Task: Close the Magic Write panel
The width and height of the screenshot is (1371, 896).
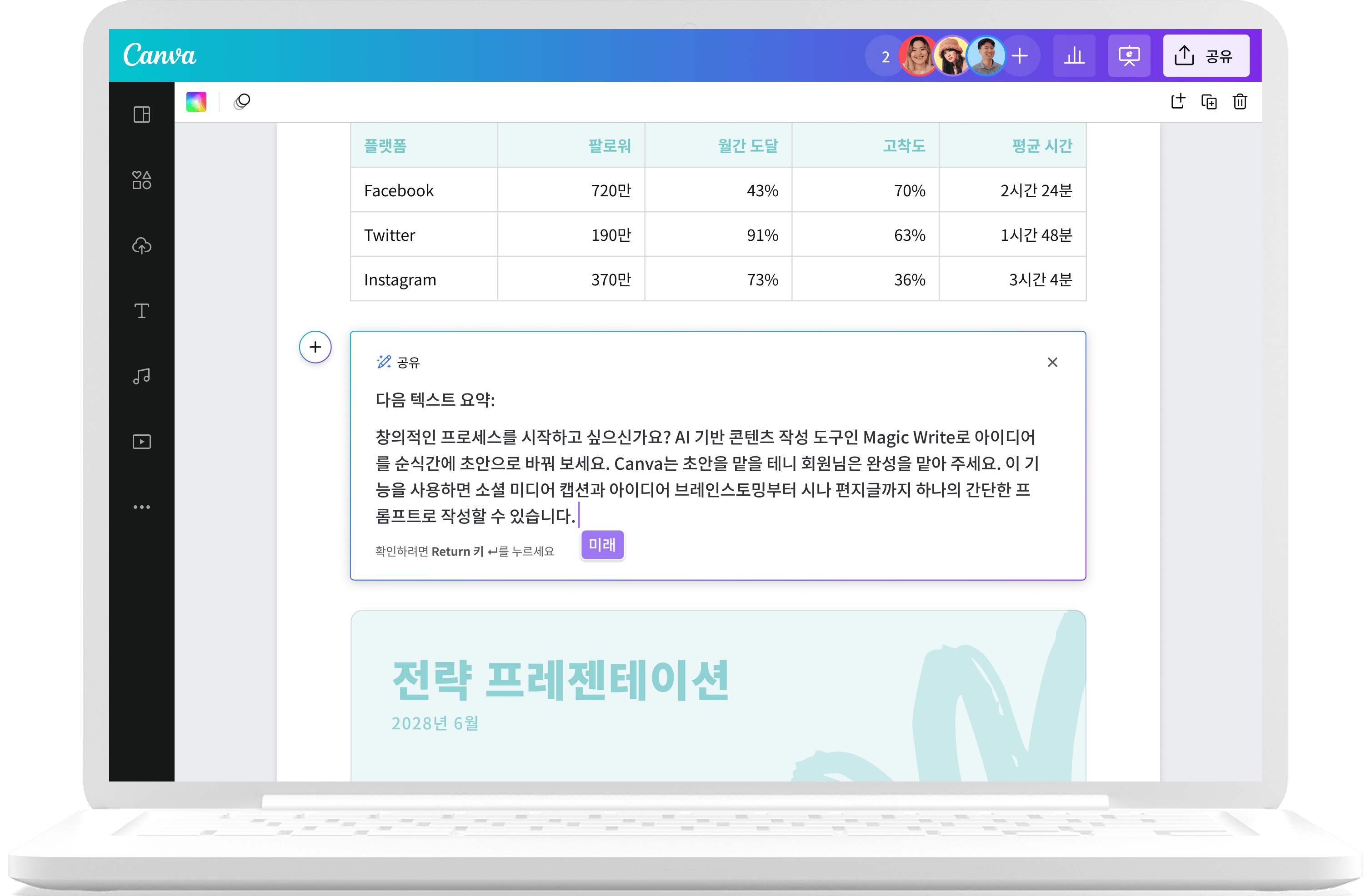Action: click(1053, 362)
